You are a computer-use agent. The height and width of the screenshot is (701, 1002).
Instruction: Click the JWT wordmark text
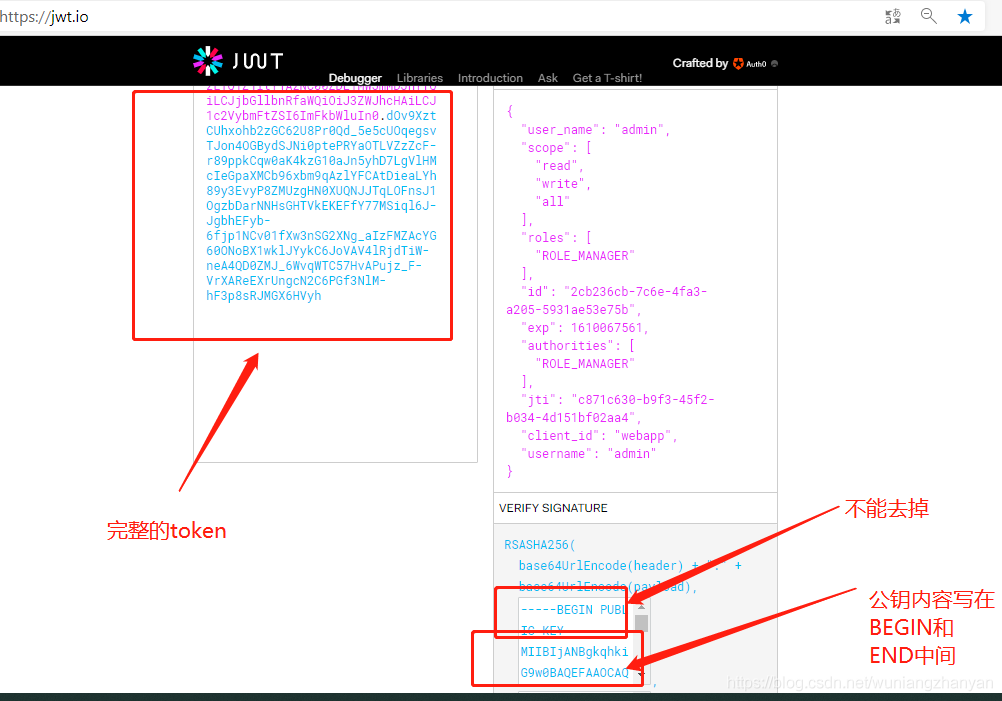click(258, 61)
